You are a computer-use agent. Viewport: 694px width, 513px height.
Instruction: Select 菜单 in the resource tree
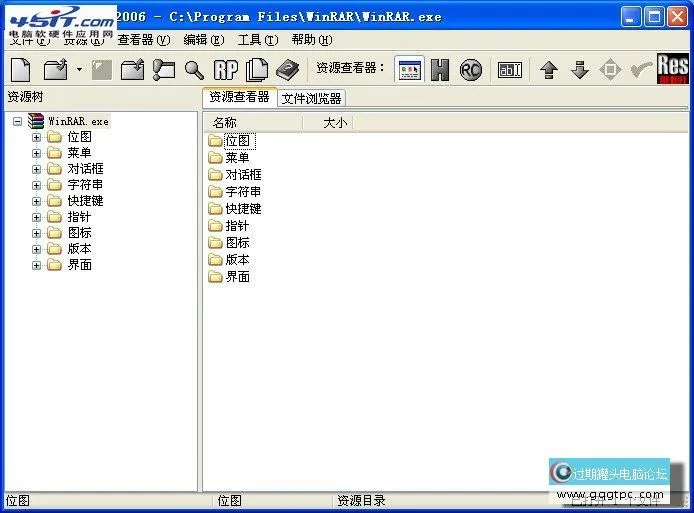79,153
